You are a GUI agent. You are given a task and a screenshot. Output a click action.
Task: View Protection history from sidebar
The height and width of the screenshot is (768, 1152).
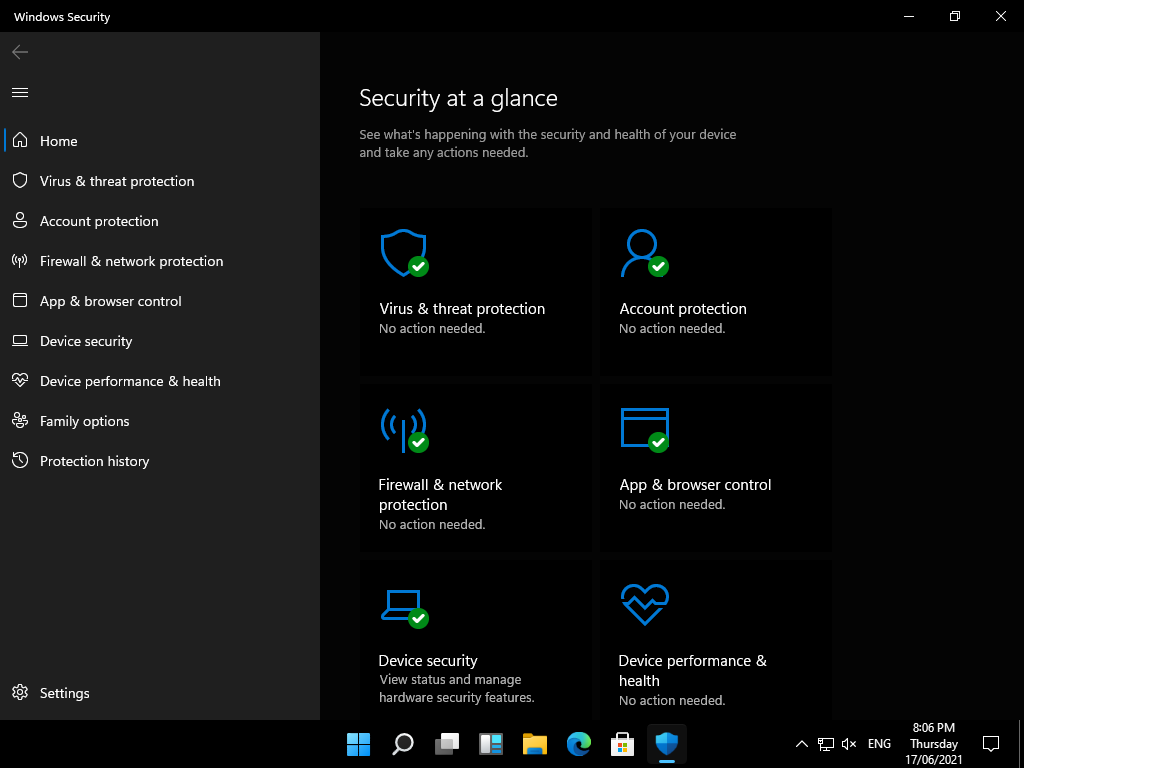click(160, 461)
